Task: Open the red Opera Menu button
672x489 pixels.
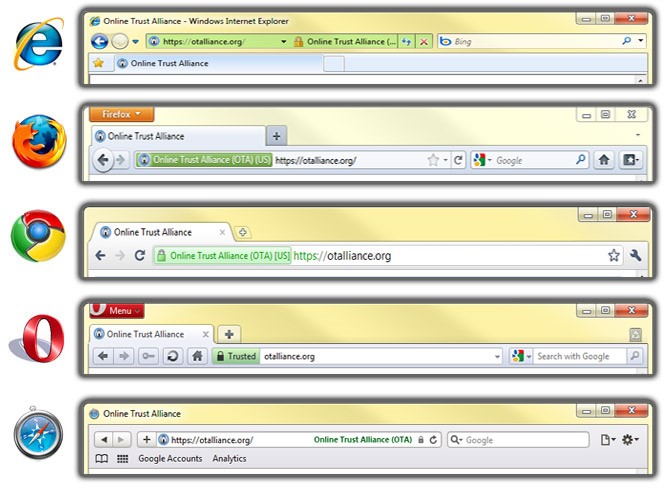Action: [117, 311]
